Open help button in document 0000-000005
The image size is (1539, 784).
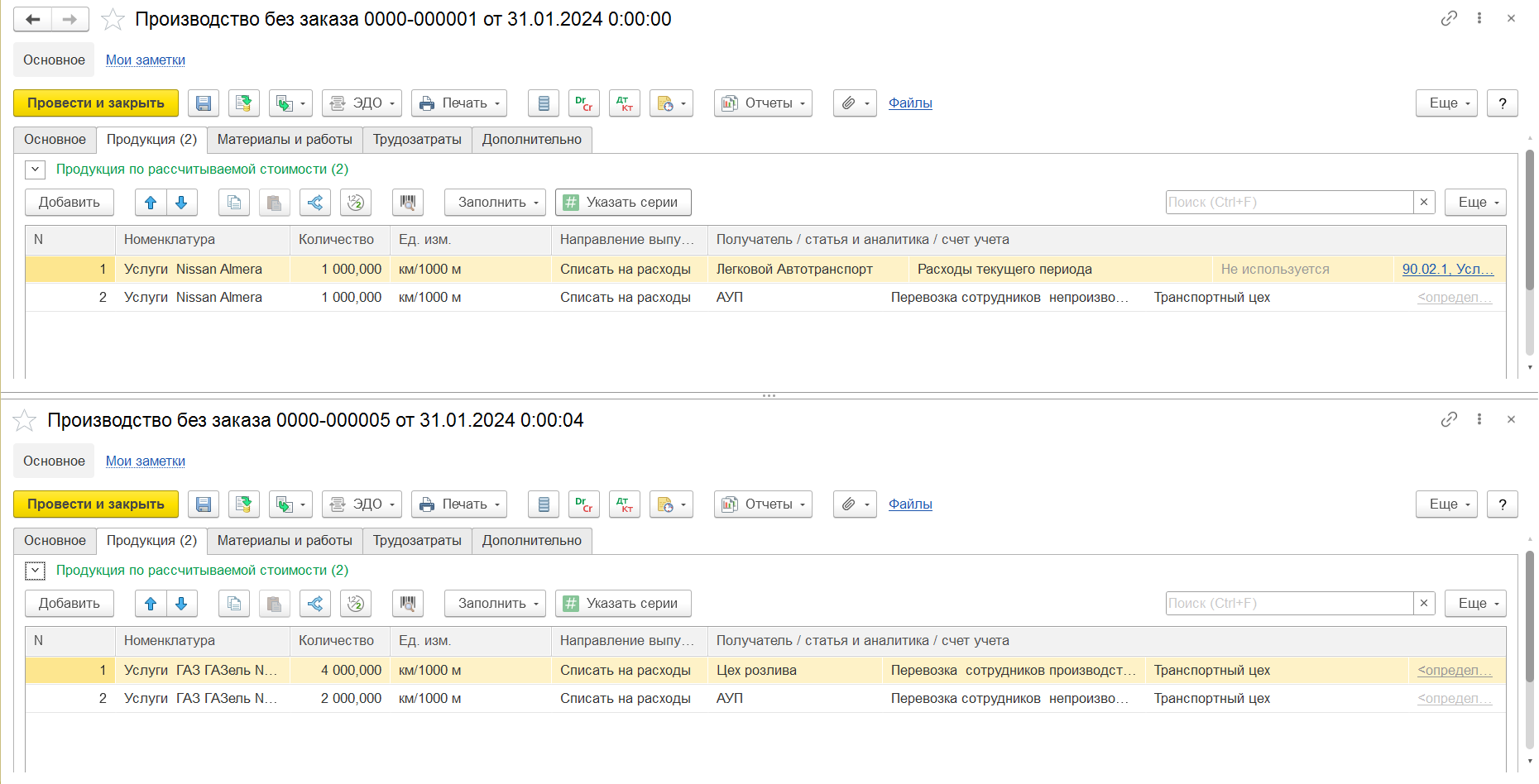[1503, 504]
